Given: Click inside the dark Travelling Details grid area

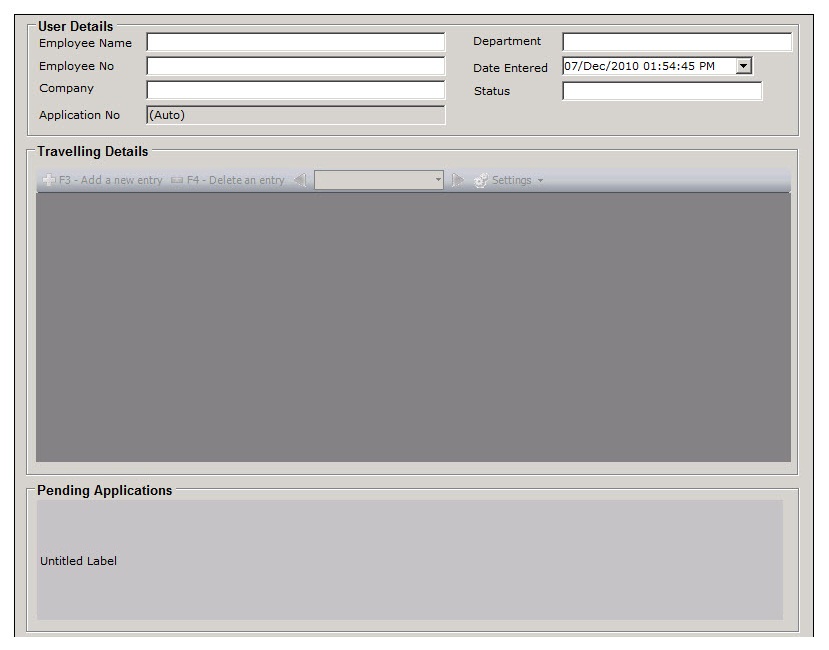Looking at the screenshot, I should point(413,327).
